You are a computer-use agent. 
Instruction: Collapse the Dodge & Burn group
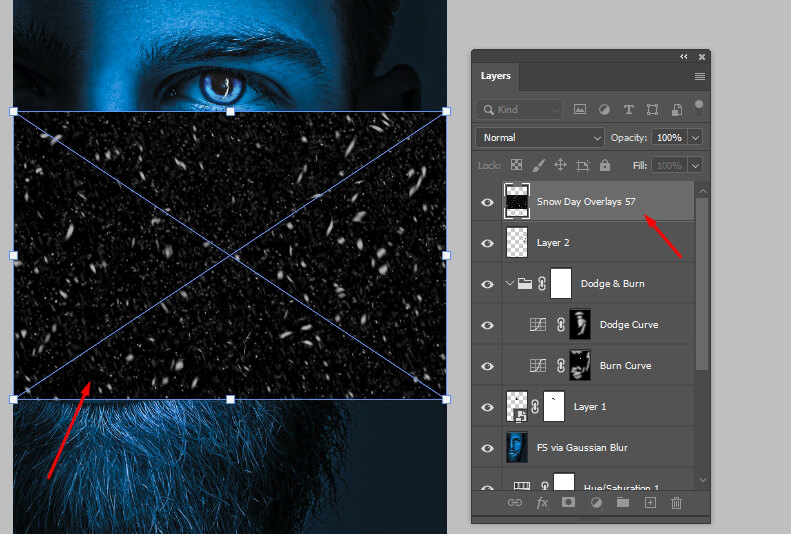tap(510, 283)
